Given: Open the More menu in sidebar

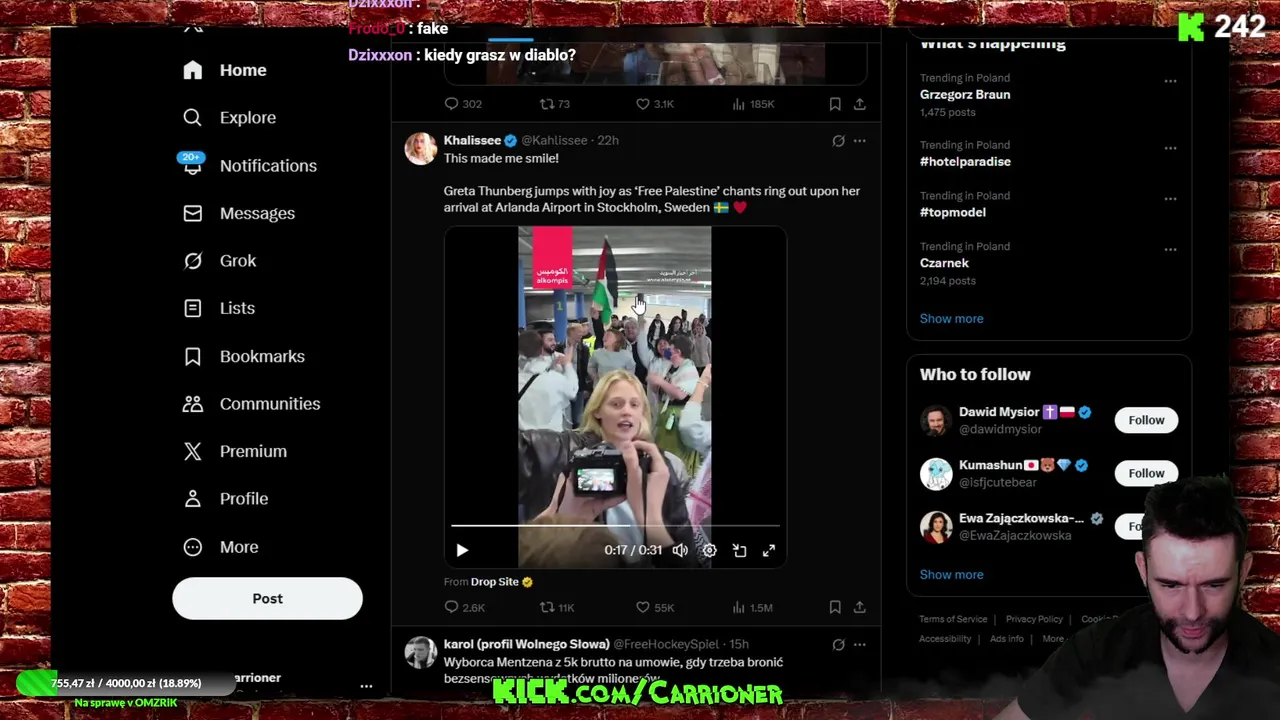Looking at the screenshot, I should (221, 547).
